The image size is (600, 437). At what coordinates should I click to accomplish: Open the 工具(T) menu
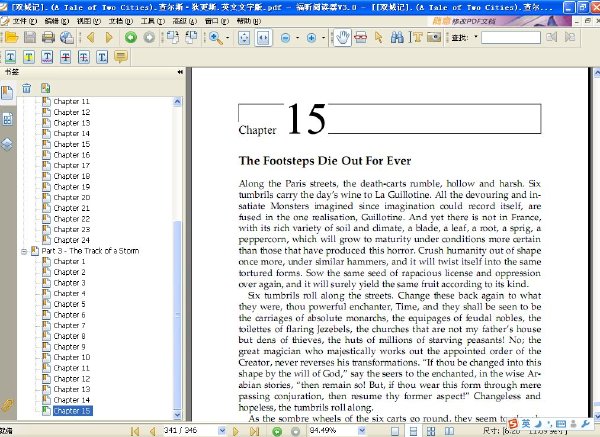(x=153, y=21)
